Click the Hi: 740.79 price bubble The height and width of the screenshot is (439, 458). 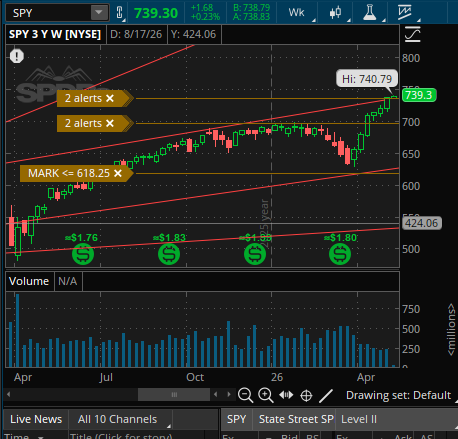click(x=367, y=79)
